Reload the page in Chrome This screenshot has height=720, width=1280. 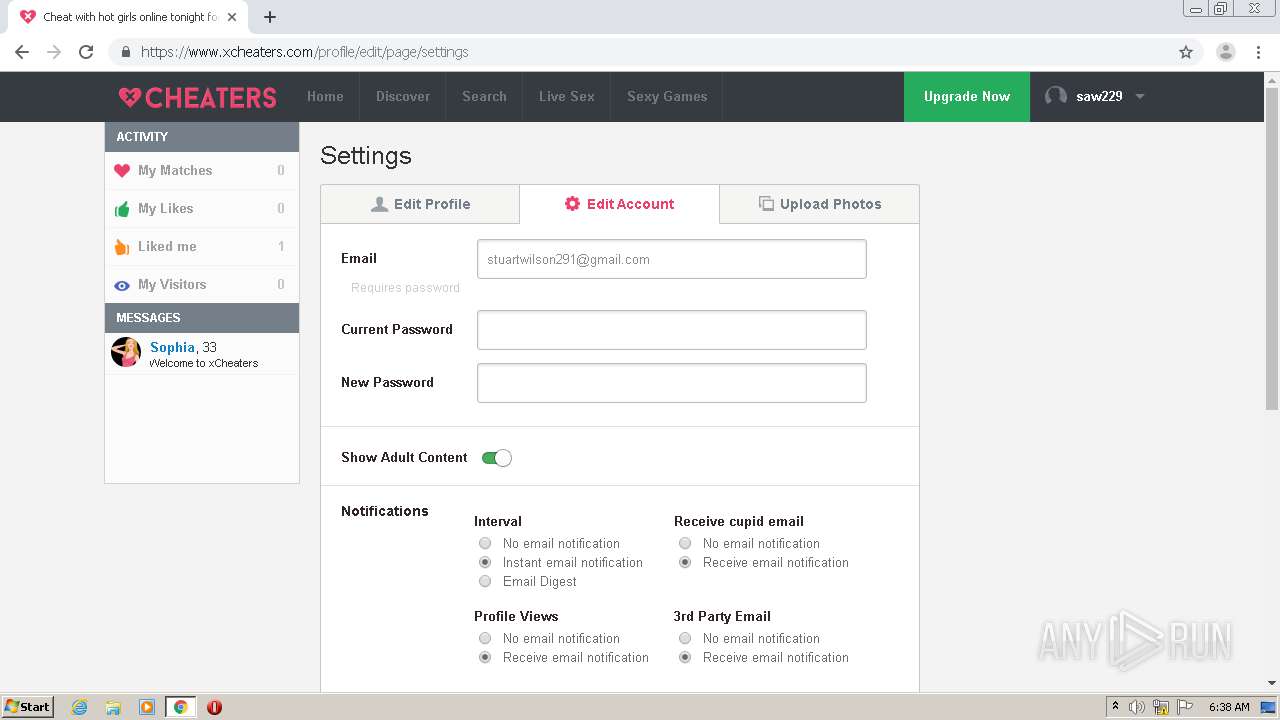tap(86, 52)
